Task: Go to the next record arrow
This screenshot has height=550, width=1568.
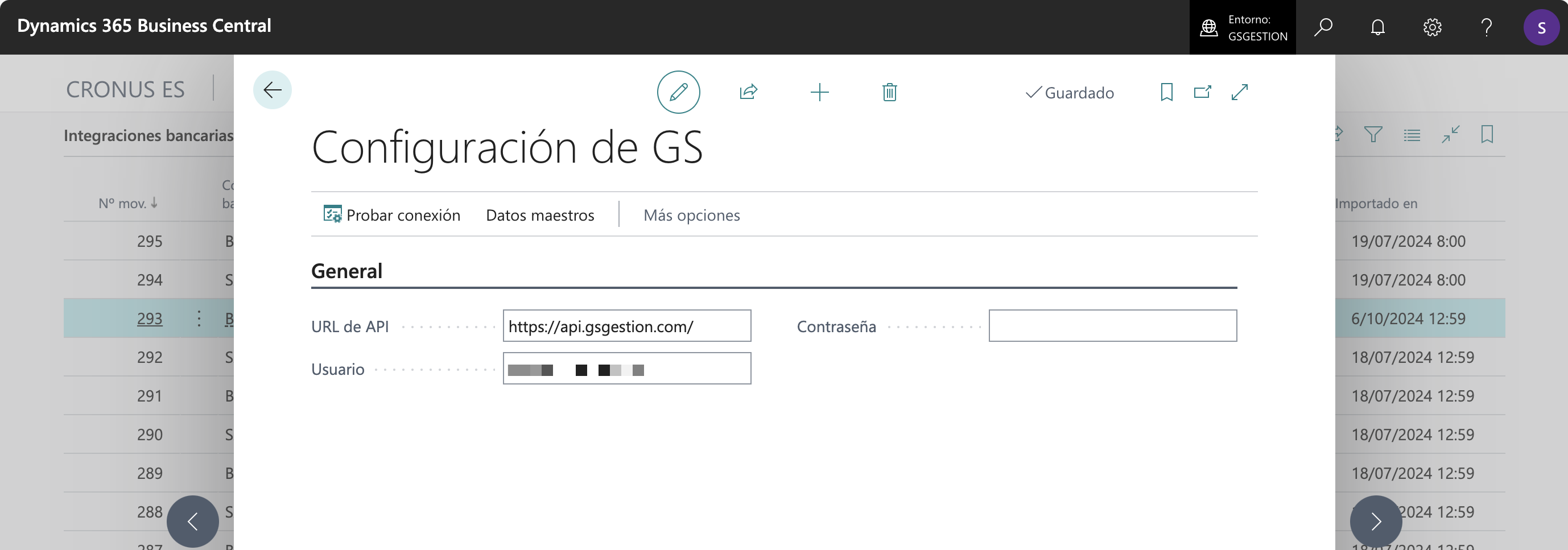Action: click(x=1376, y=522)
